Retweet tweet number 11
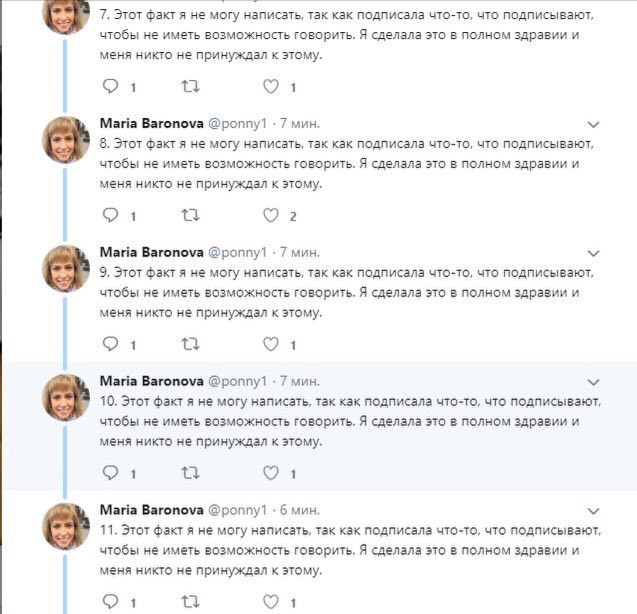This screenshot has height=614, width=637. tap(190, 601)
